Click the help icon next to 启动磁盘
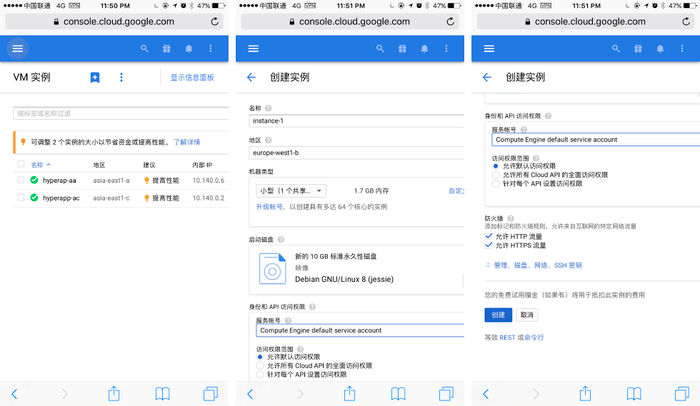 coord(281,239)
